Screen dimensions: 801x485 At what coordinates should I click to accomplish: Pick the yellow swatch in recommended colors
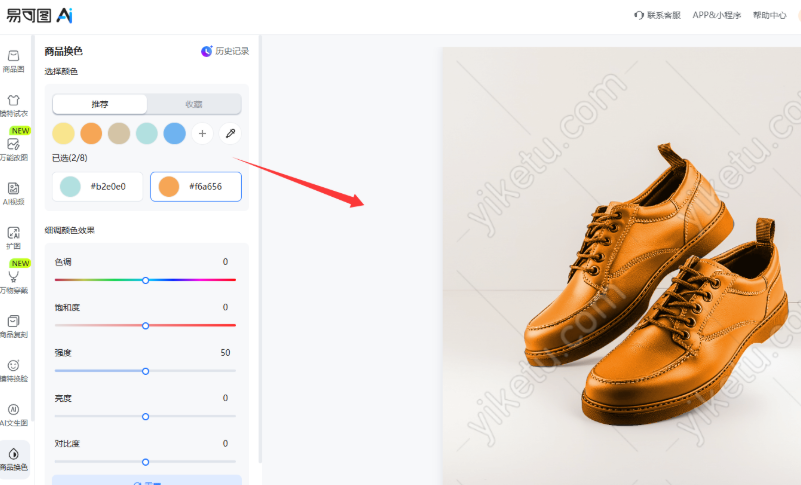coord(63,133)
